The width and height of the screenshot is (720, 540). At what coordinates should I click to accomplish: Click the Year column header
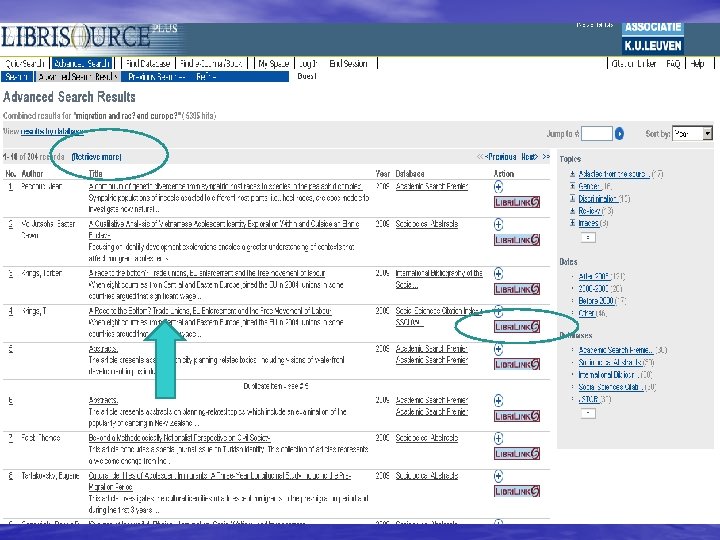click(382, 174)
